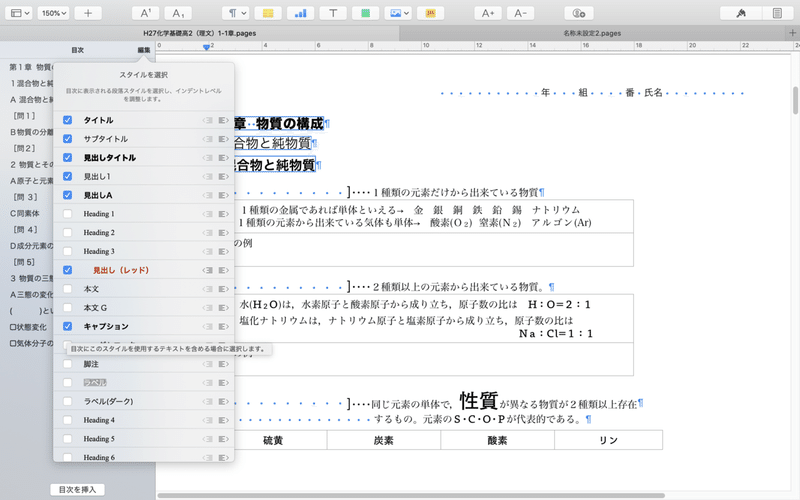The width and height of the screenshot is (800, 500).
Task: Decrease indent for 見出し（レッド） row
Action: tap(207, 270)
